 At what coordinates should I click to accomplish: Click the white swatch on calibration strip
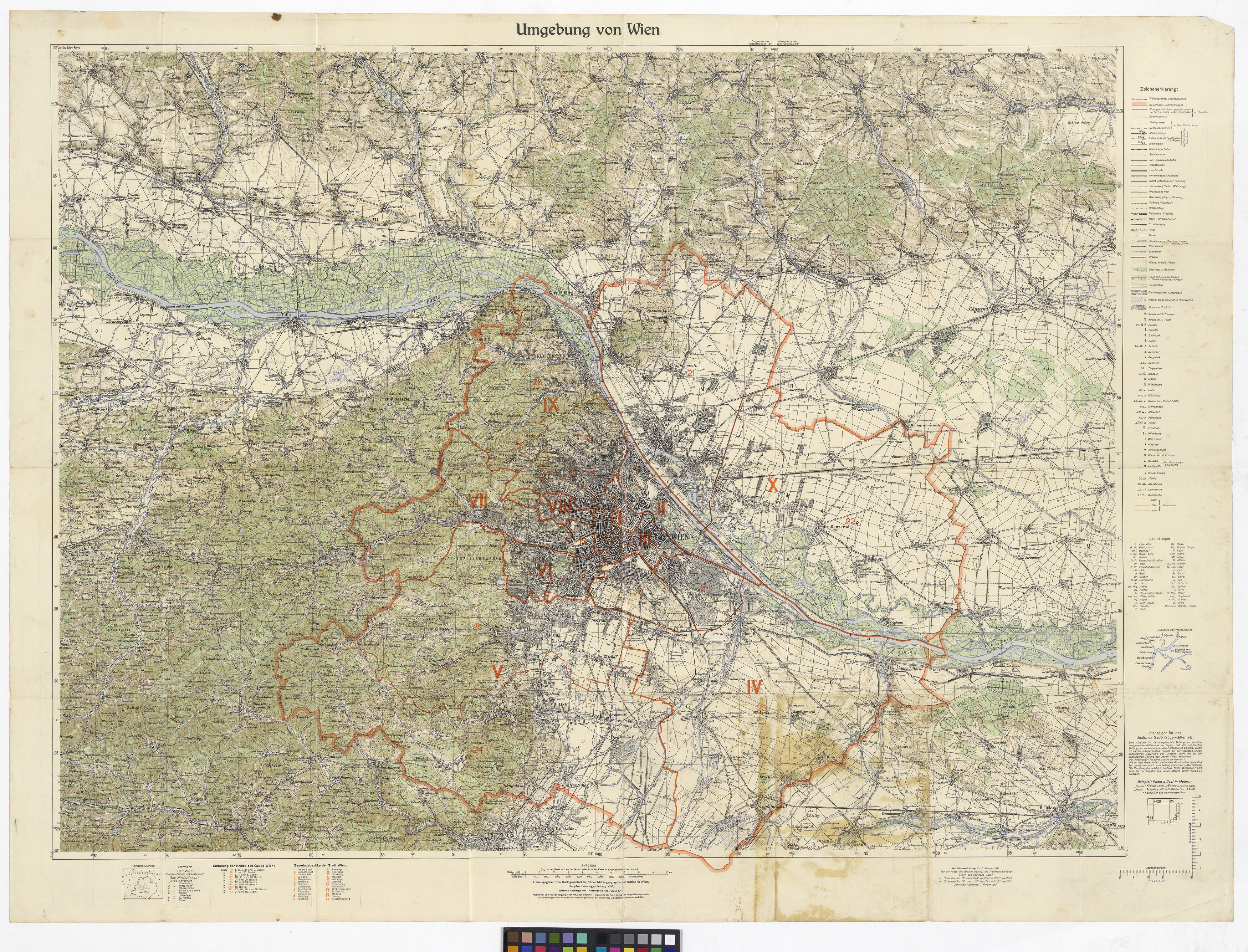pos(670,940)
